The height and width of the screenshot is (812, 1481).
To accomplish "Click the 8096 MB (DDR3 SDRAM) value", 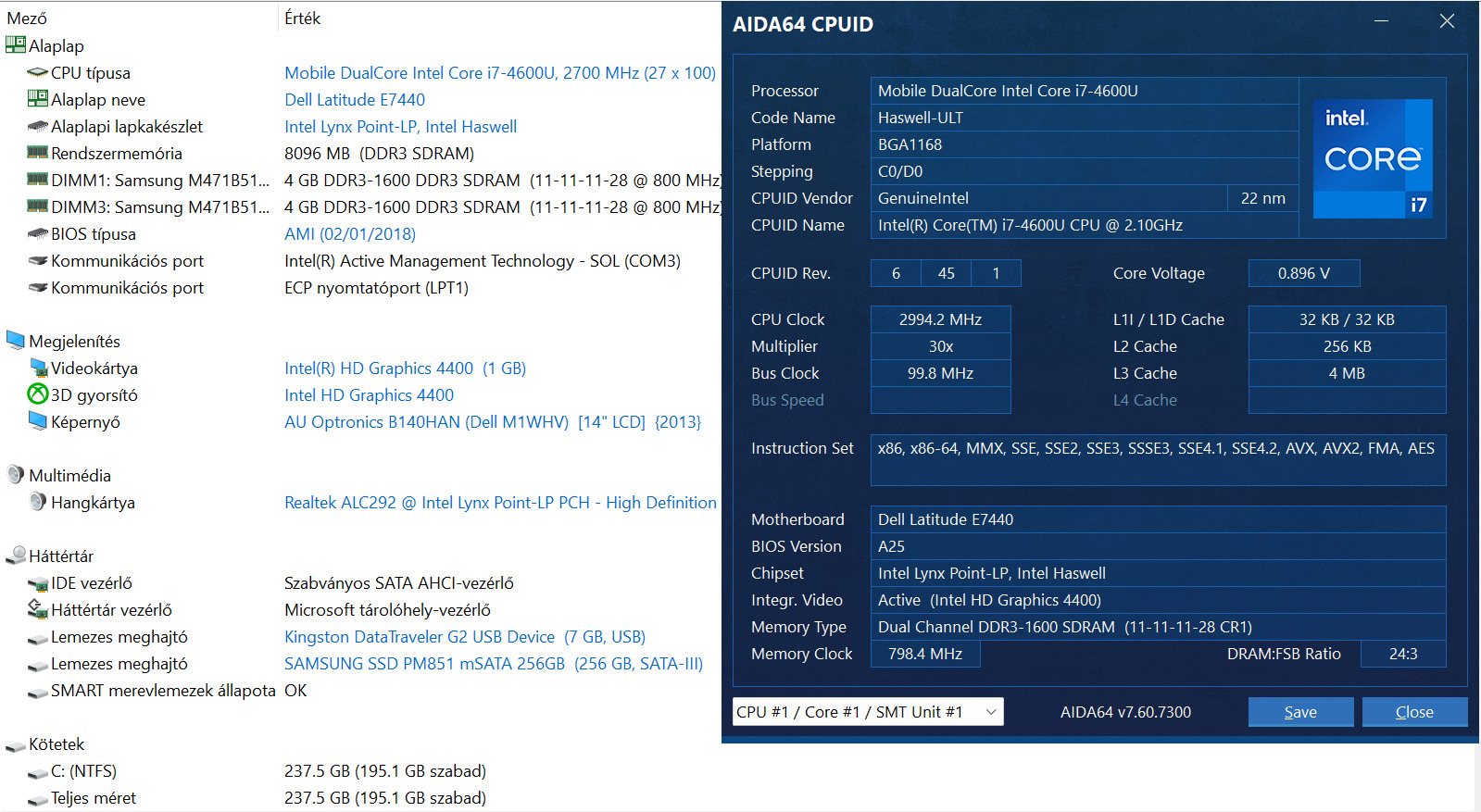I will (x=379, y=153).
